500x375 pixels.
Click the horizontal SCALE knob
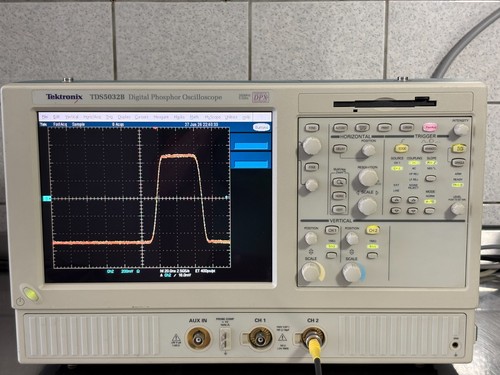[367, 206]
